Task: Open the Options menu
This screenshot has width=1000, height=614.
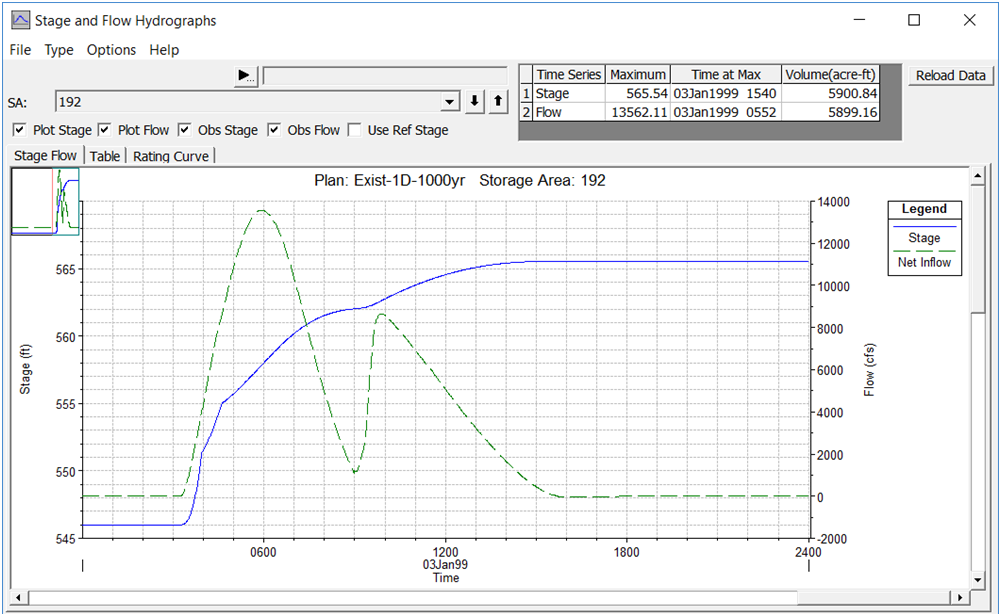Action: coord(111,50)
